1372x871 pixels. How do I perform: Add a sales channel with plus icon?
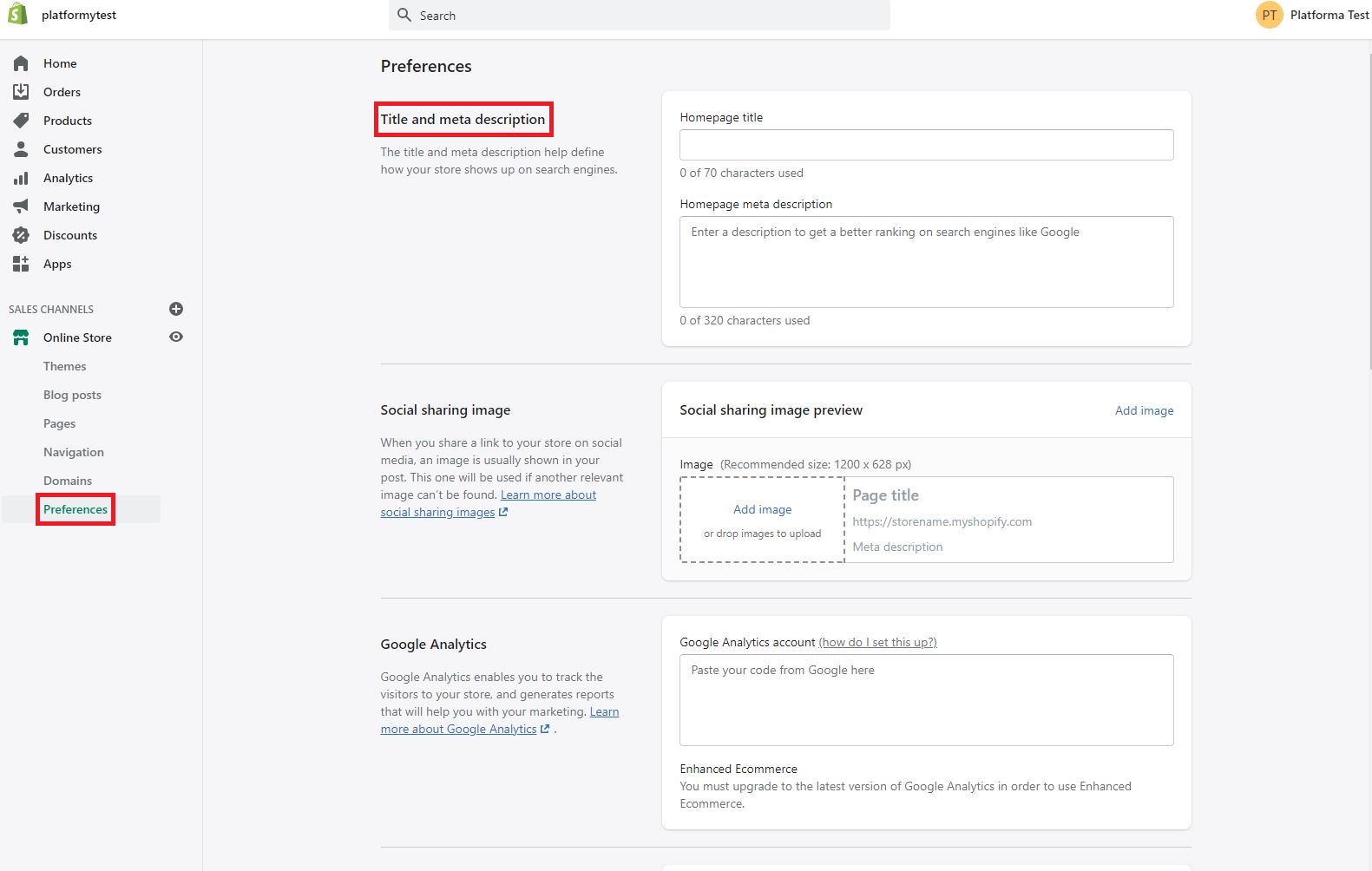pos(176,309)
